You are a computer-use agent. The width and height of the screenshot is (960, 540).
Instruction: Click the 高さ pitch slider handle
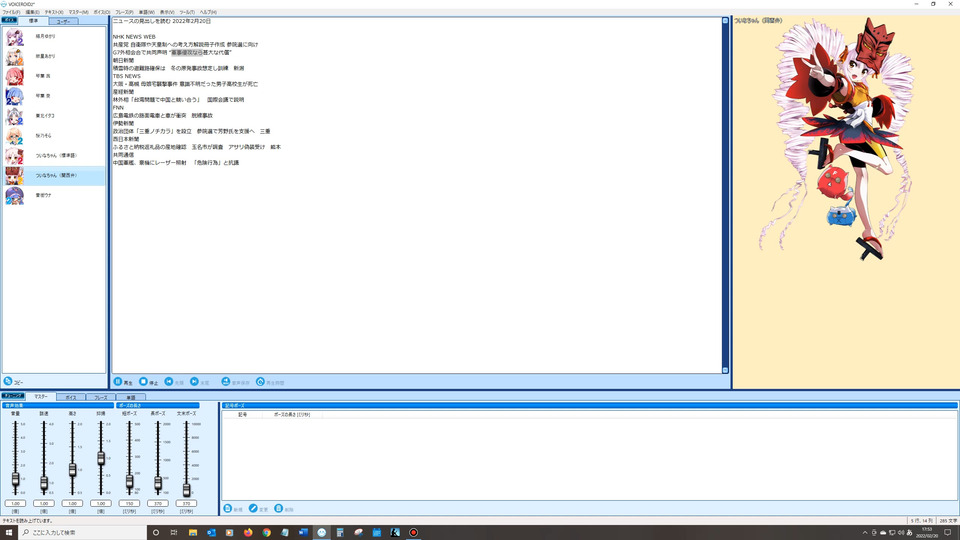[x=72, y=470]
